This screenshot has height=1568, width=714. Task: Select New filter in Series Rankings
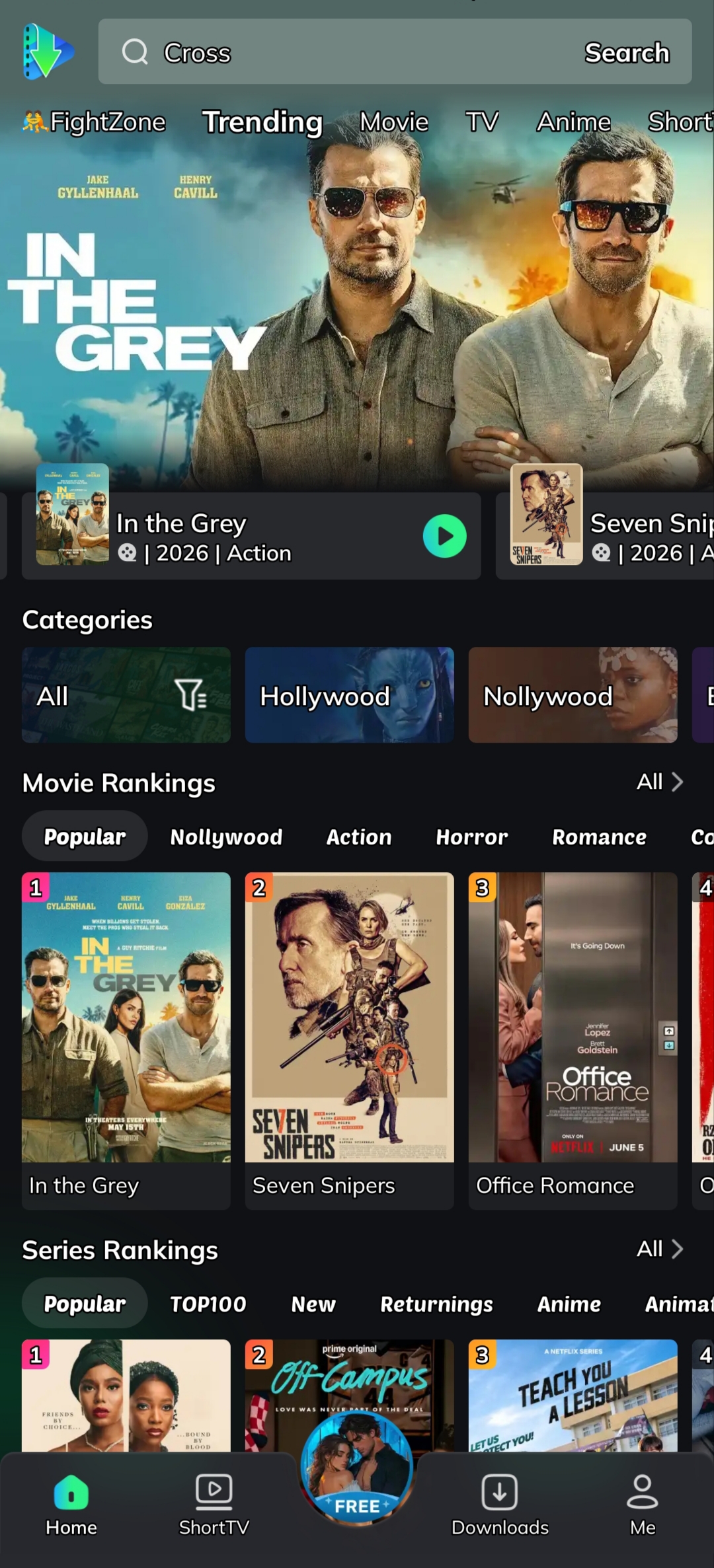coord(313,1304)
